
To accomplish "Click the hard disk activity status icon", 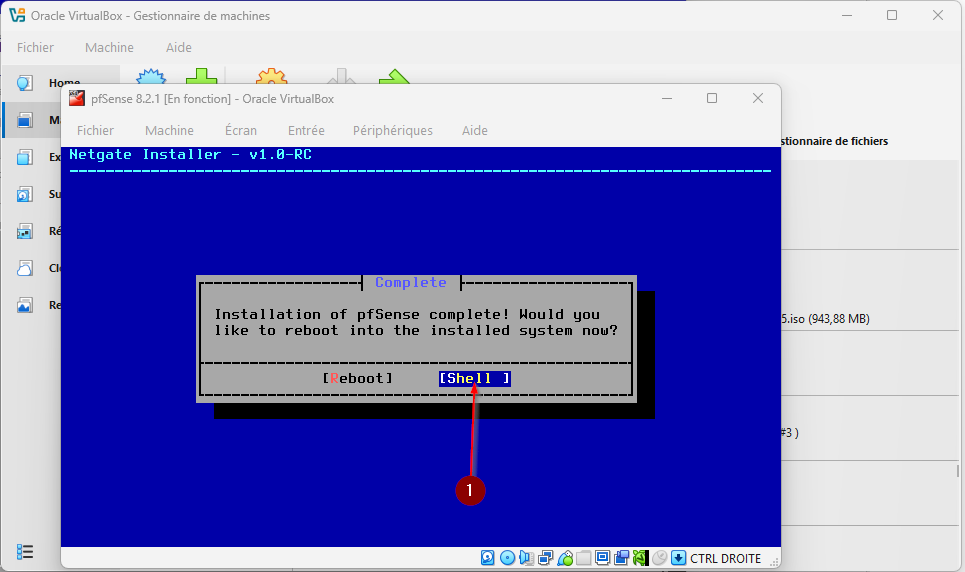I will coord(488,558).
